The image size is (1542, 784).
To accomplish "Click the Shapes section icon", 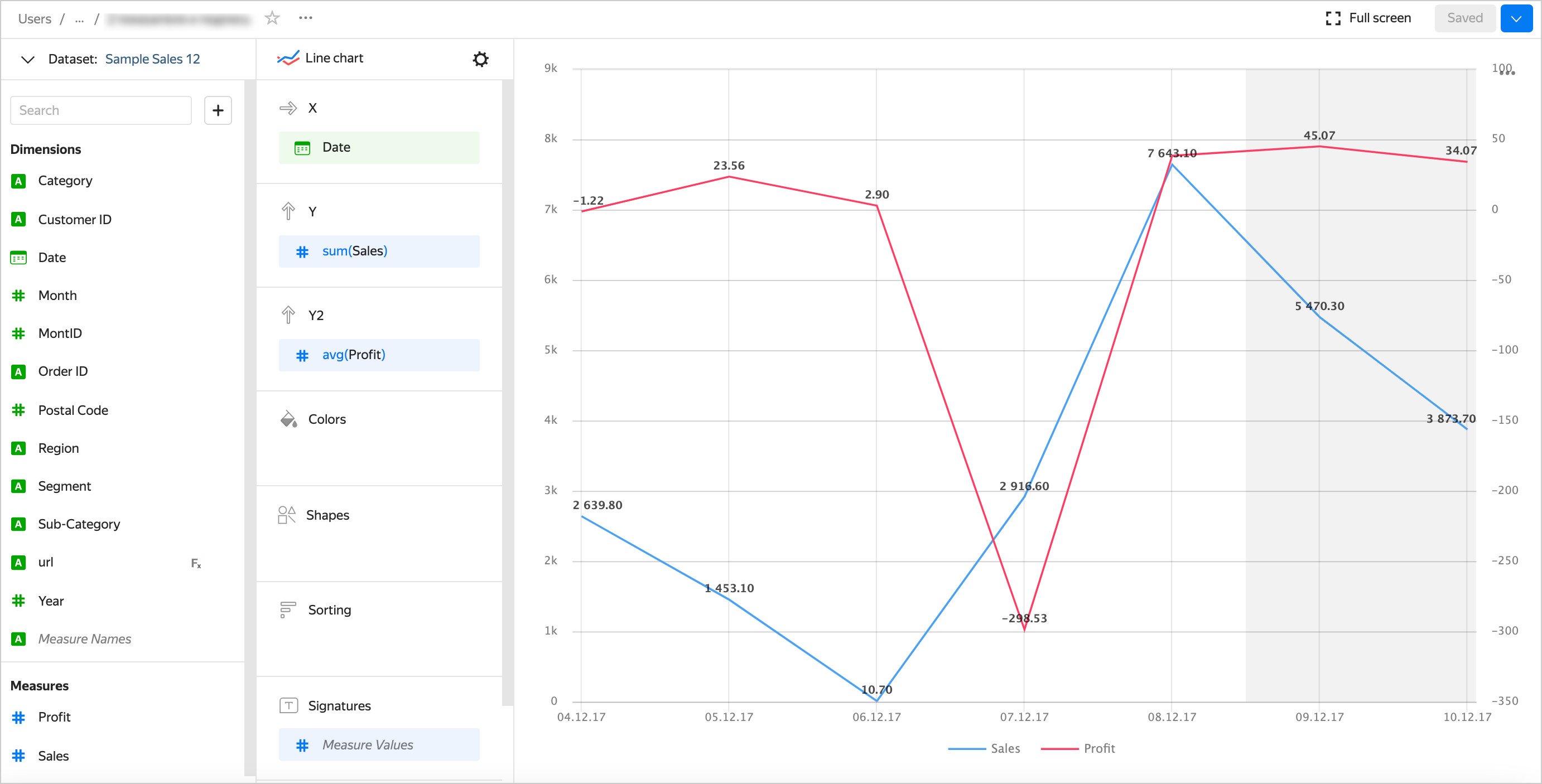I will tap(287, 515).
